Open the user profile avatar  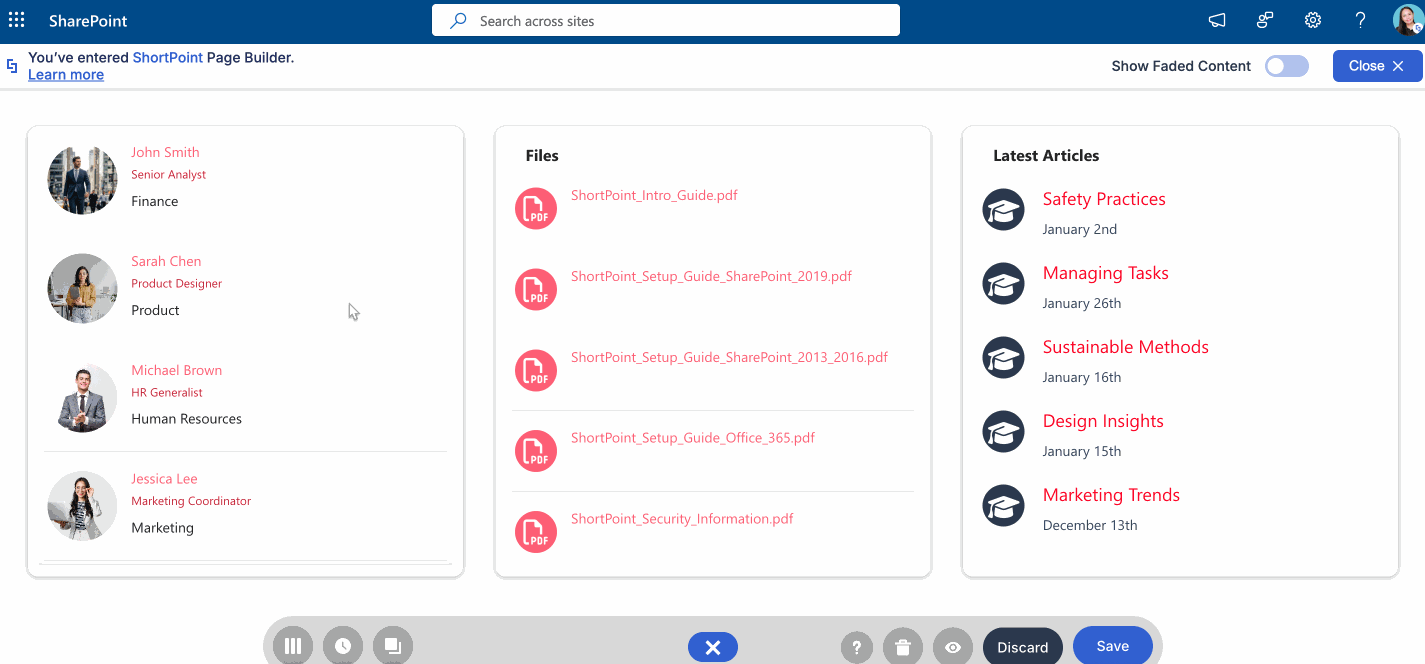click(1407, 20)
